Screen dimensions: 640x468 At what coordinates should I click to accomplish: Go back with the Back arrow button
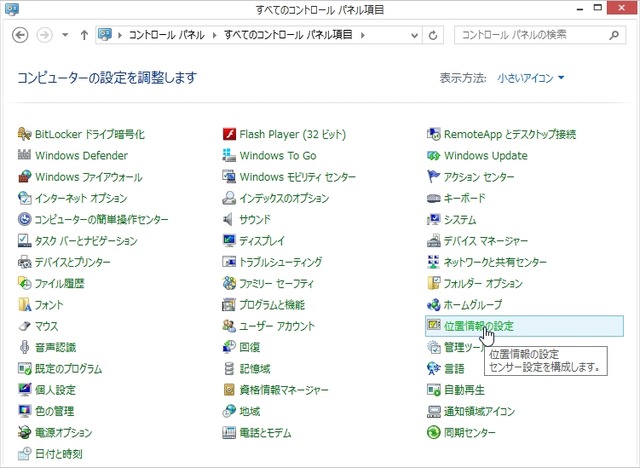point(20,35)
